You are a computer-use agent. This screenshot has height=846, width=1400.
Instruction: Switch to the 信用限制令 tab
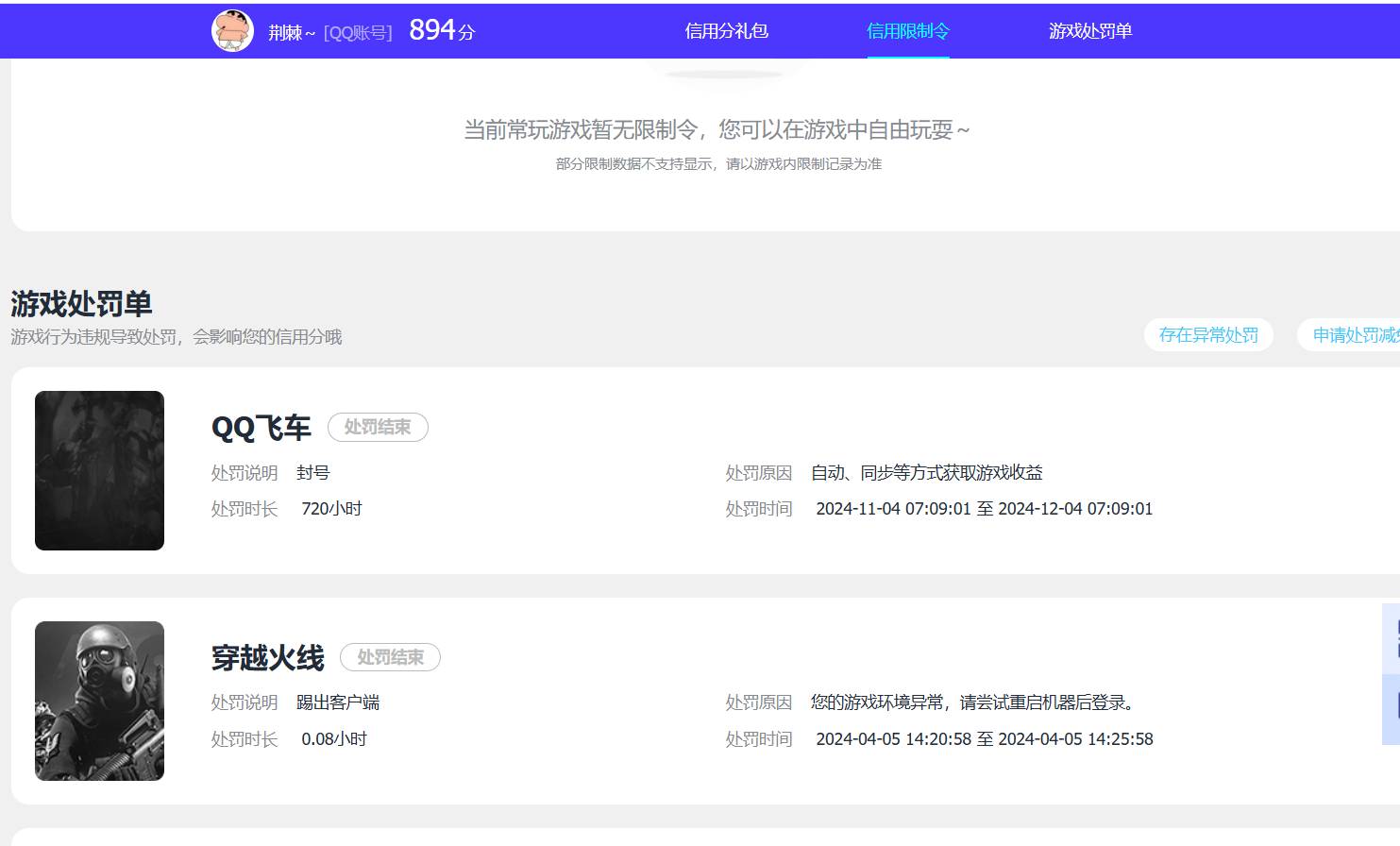907,31
